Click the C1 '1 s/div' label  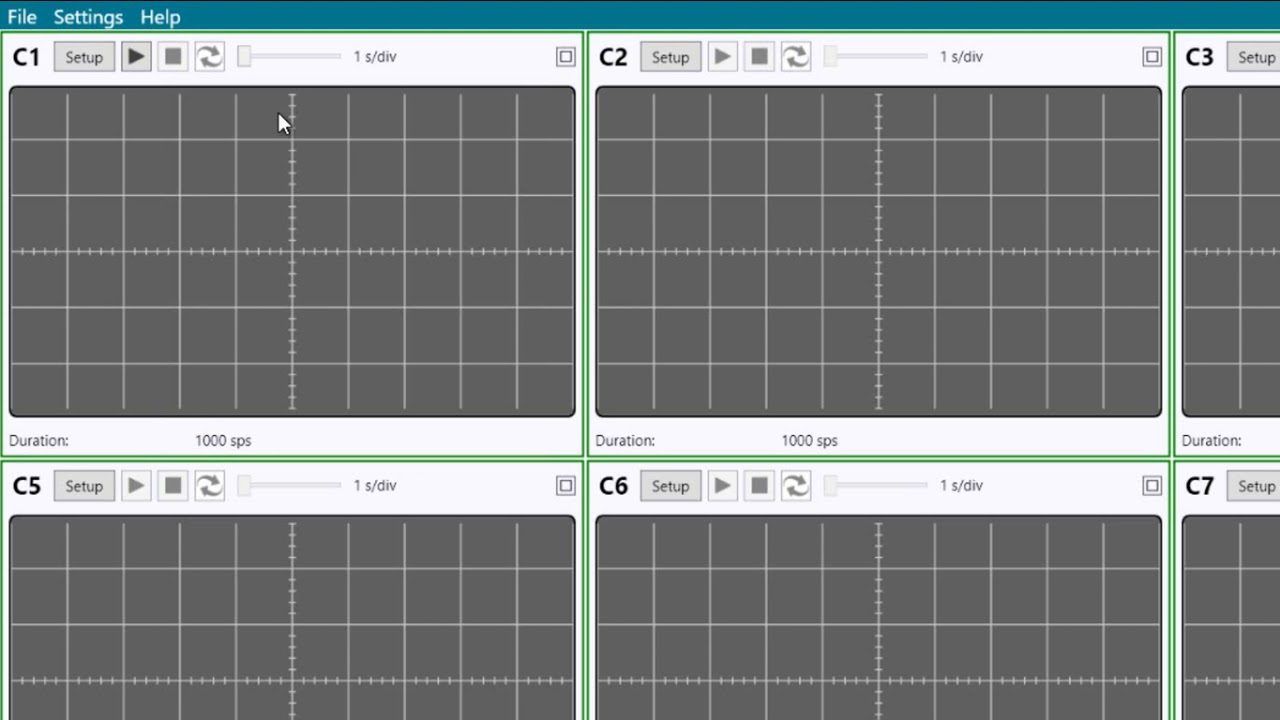coord(375,57)
